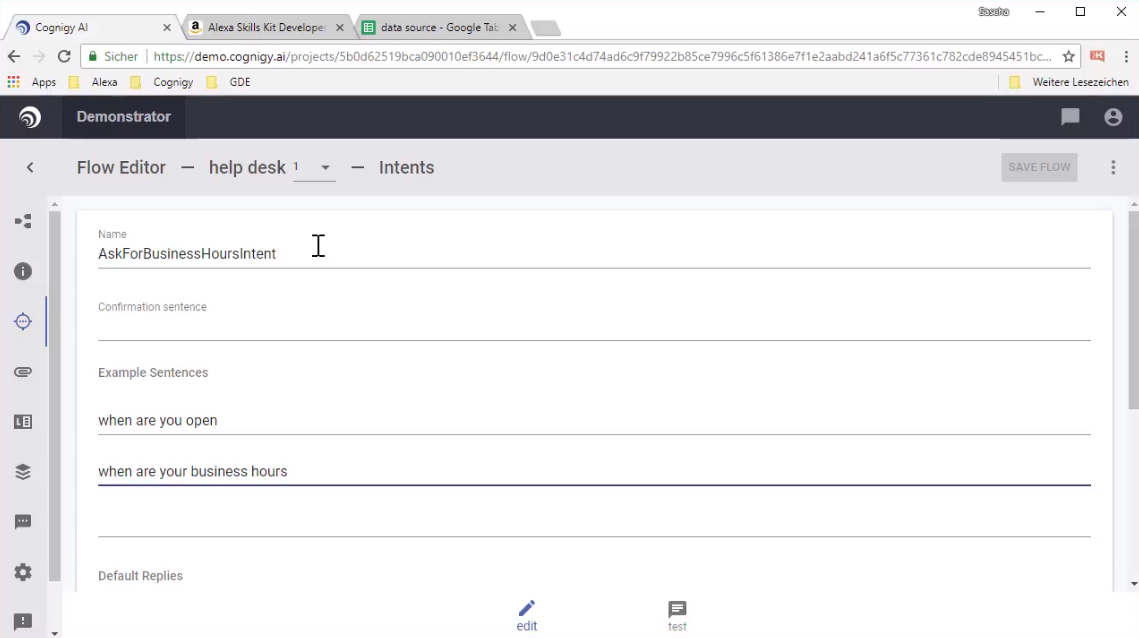This screenshot has width=1139, height=638.
Task: Open the settings gear in sidebar
Action: (22, 572)
